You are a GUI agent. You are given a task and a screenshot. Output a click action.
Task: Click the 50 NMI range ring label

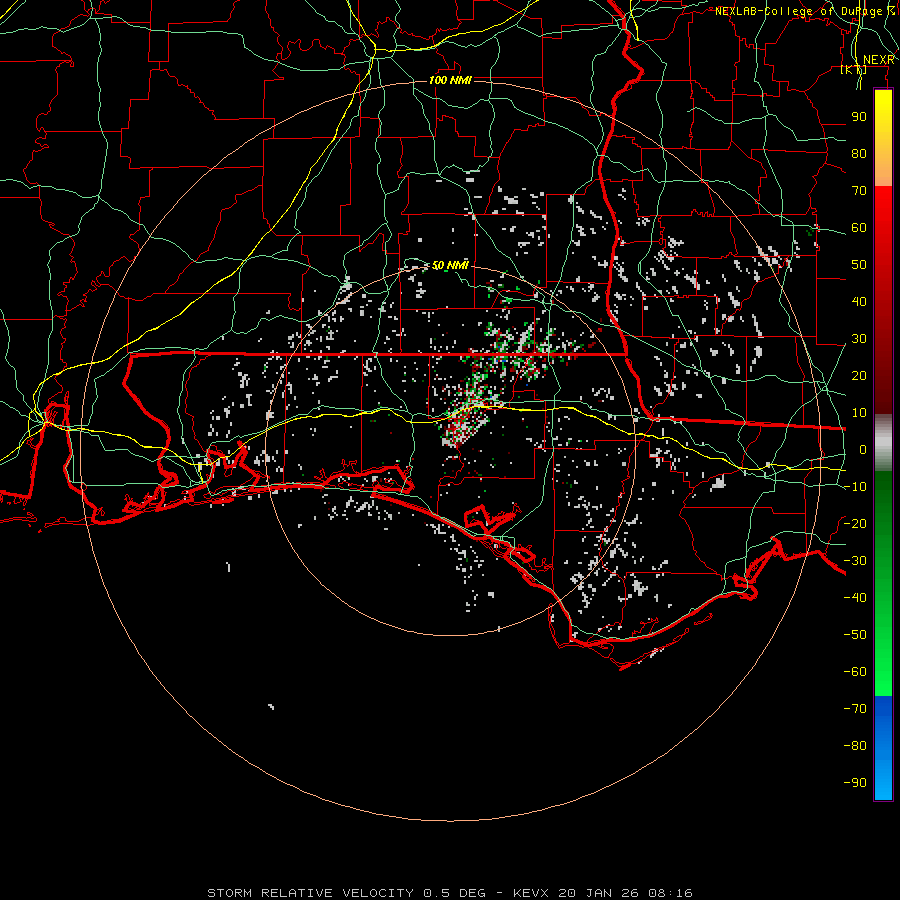coord(450,265)
